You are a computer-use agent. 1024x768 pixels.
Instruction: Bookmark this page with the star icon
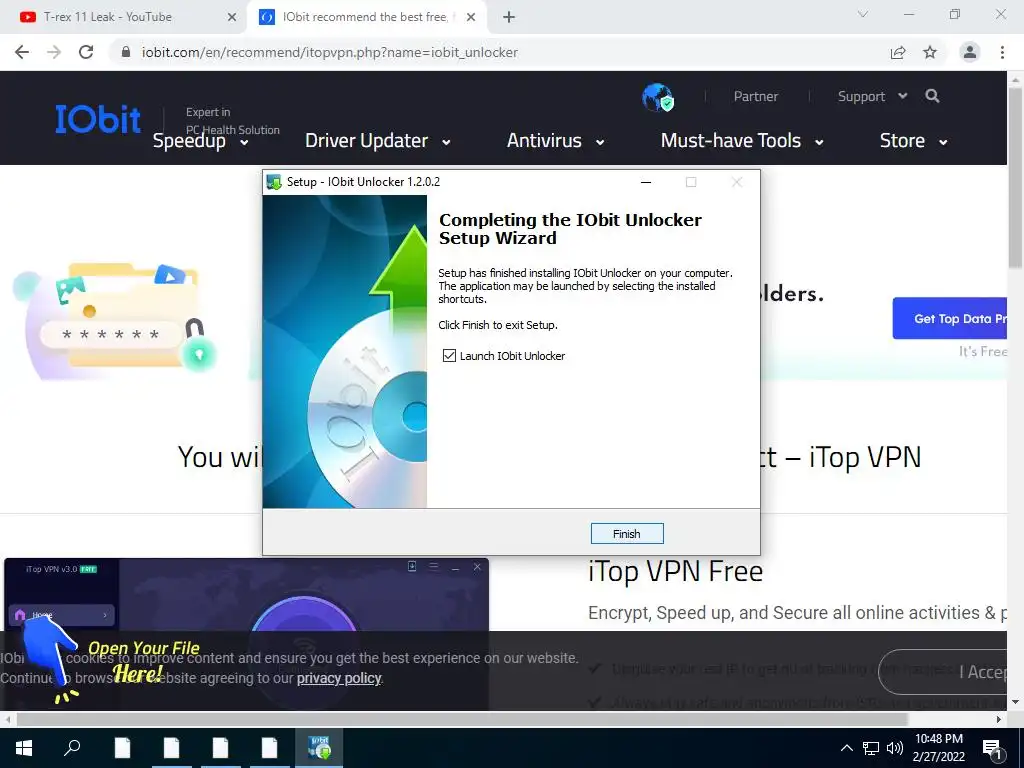click(x=930, y=52)
